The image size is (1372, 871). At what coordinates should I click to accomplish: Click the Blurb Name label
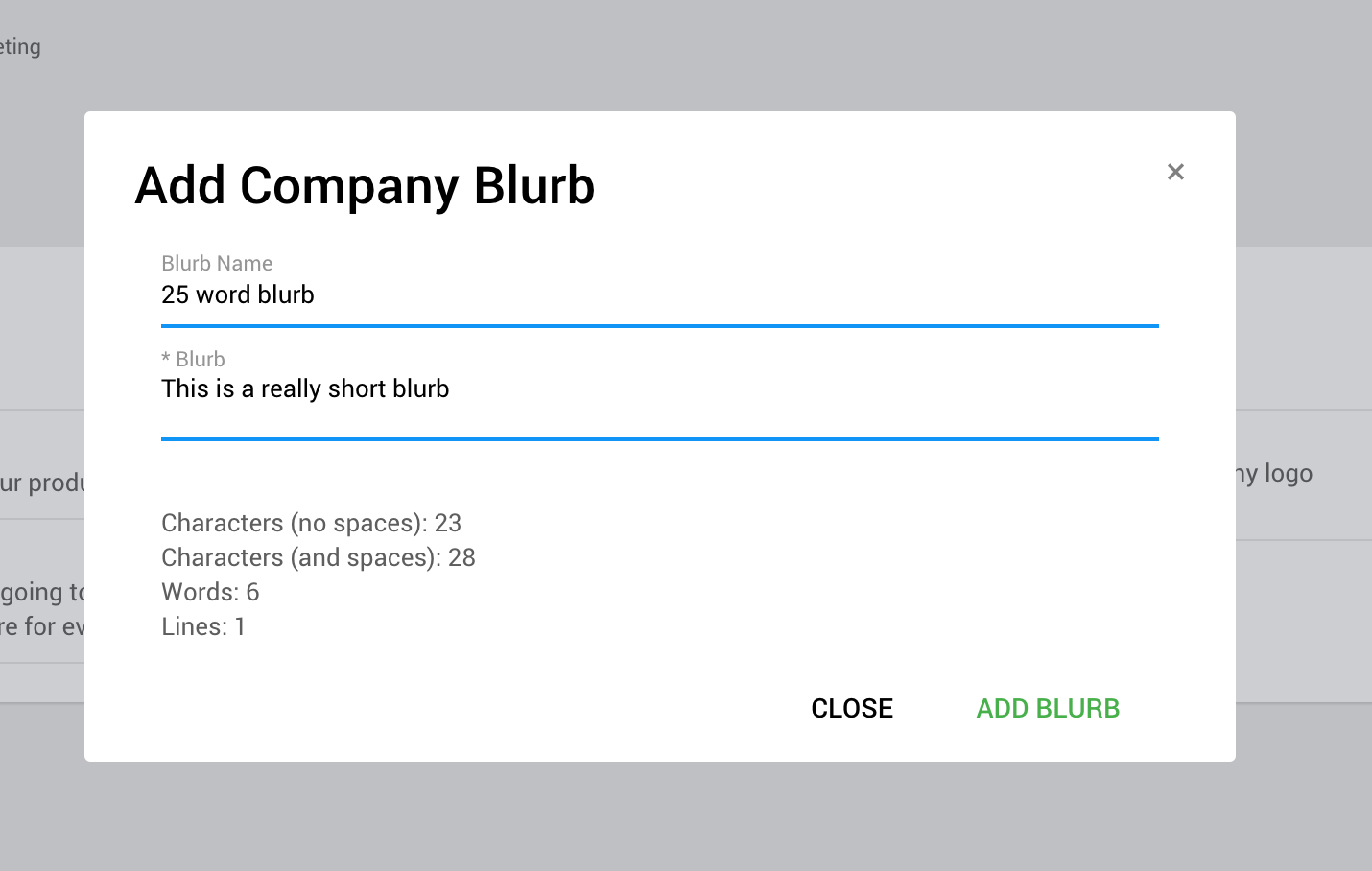tap(217, 263)
